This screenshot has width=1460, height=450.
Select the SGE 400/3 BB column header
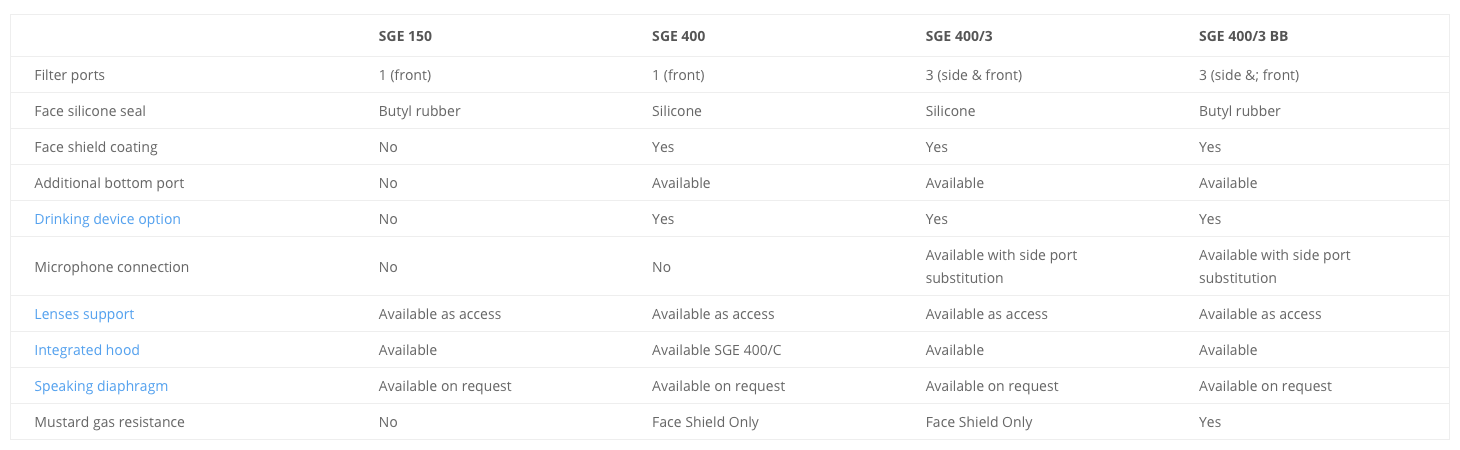pos(1244,36)
